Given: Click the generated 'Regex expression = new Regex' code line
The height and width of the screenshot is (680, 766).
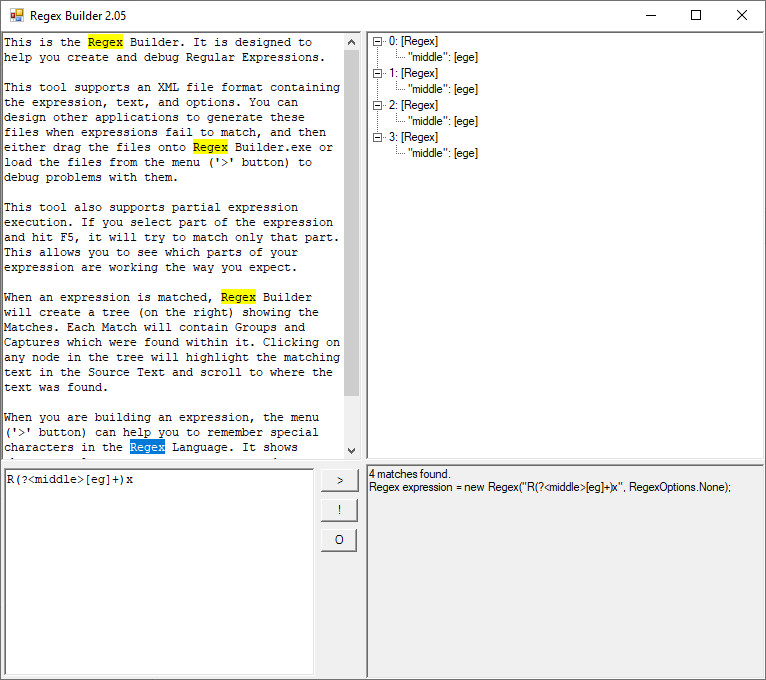Looking at the screenshot, I should (x=550, y=487).
